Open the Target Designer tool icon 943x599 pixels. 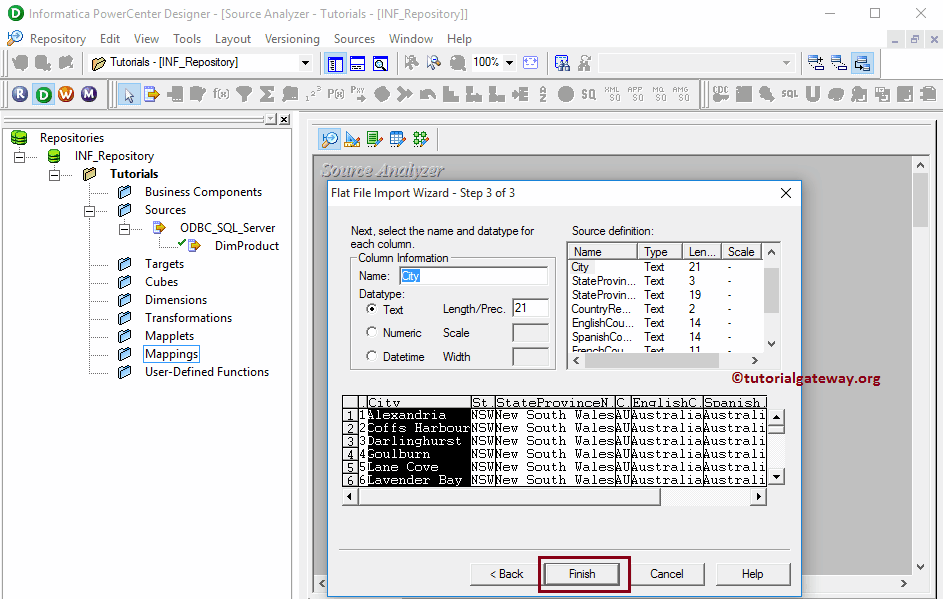[352, 140]
